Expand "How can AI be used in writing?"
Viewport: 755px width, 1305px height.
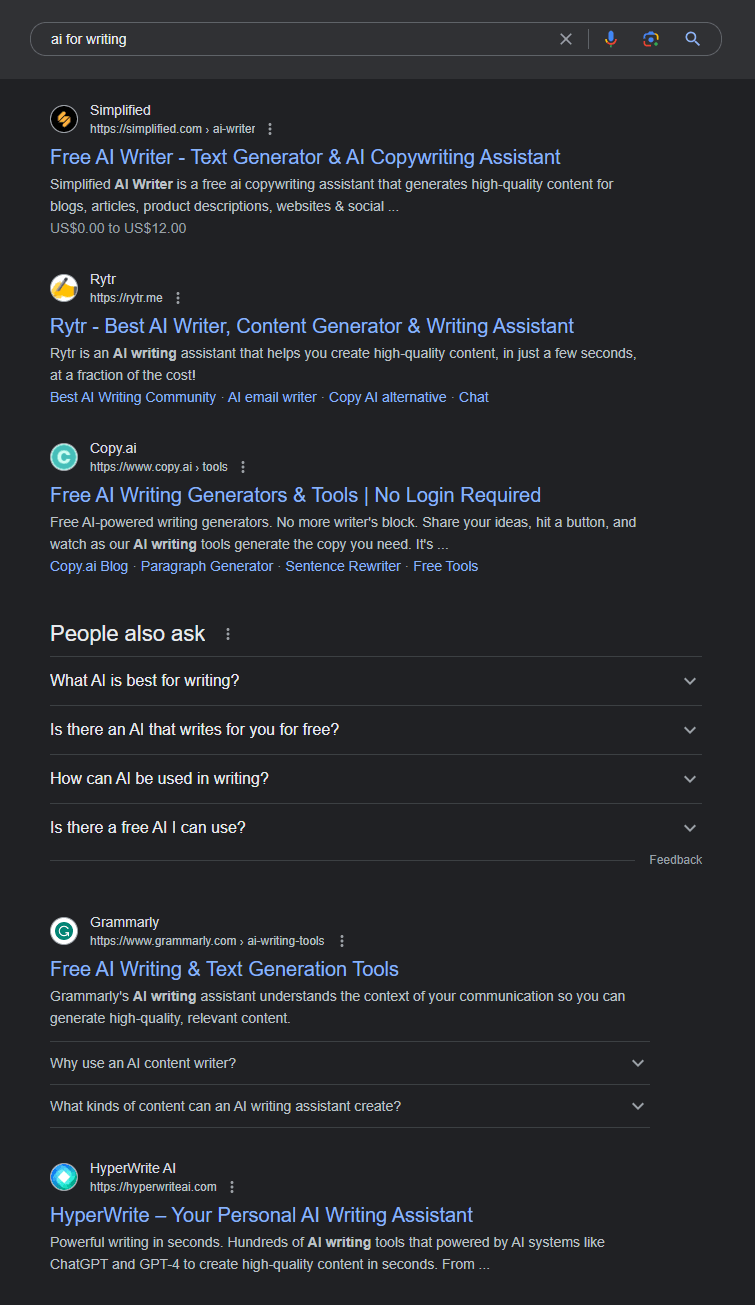(375, 779)
